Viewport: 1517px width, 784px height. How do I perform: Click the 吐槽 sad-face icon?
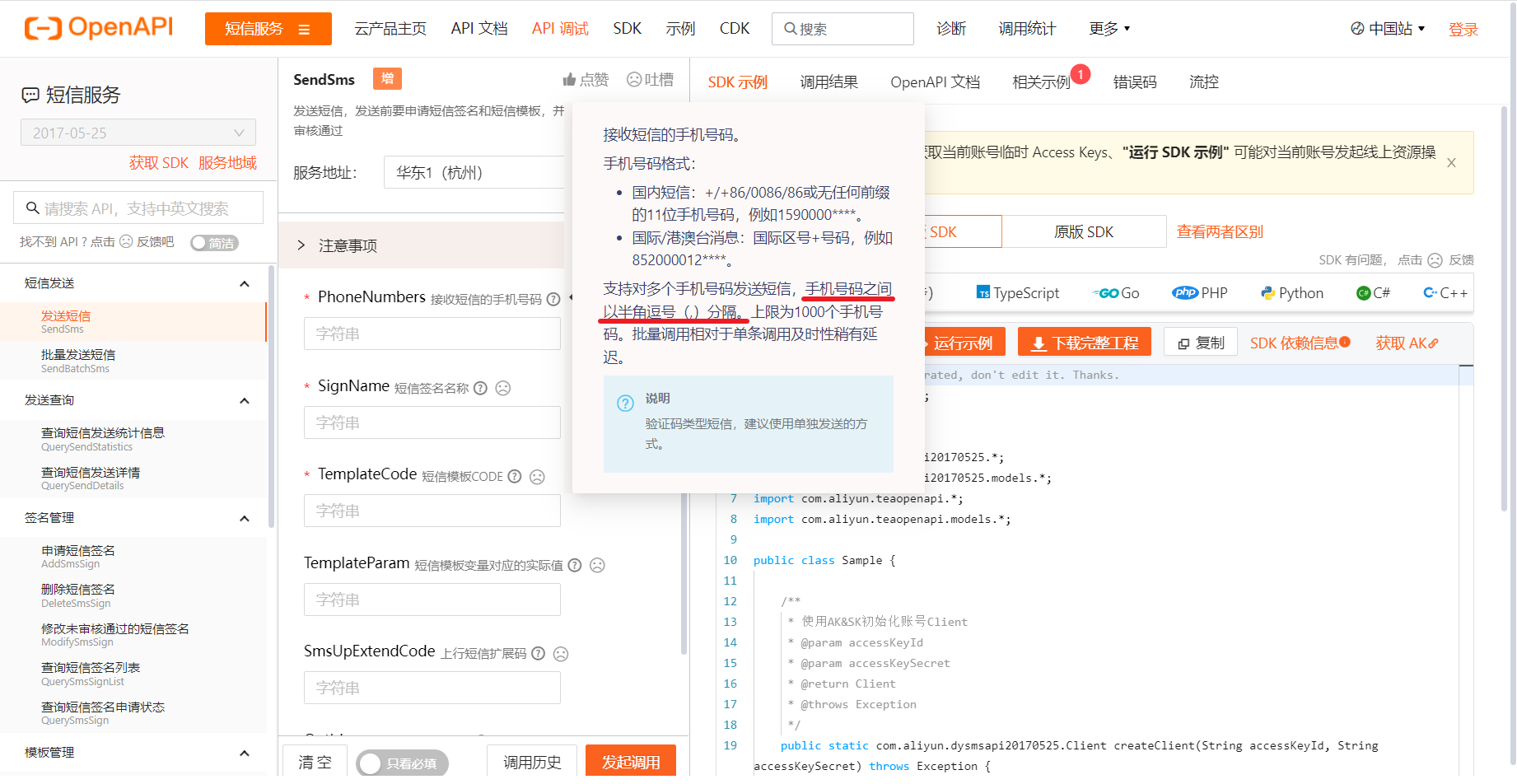tap(634, 80)
